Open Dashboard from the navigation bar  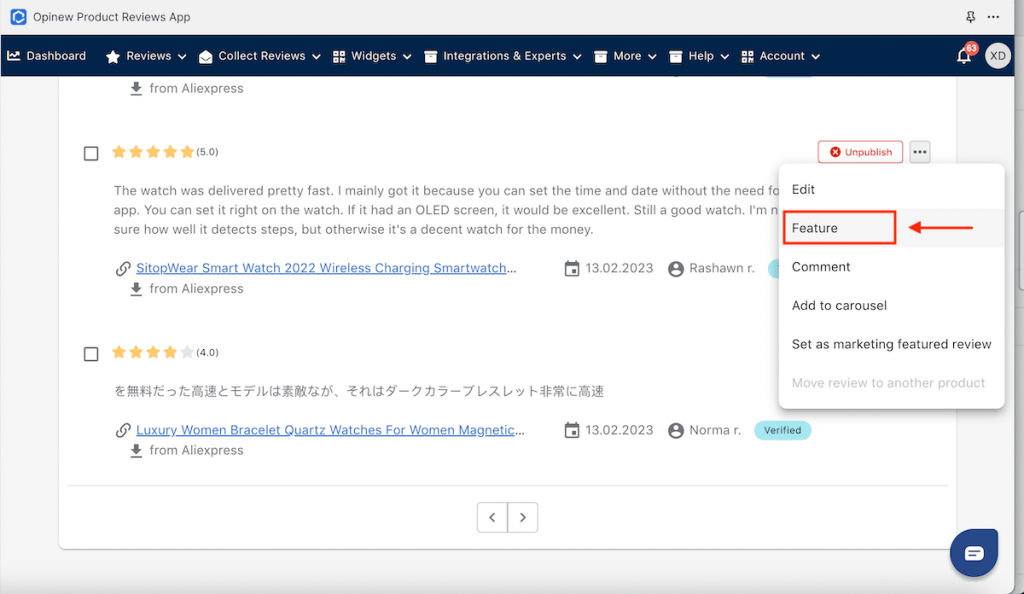[x=47, y=56]
